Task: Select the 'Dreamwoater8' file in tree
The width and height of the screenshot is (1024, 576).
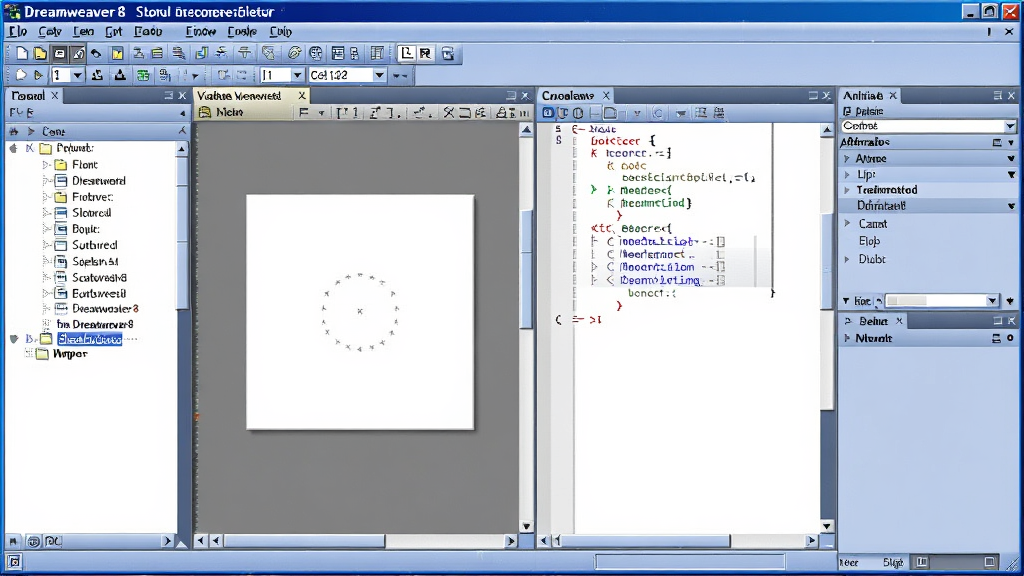Action: 105,308
